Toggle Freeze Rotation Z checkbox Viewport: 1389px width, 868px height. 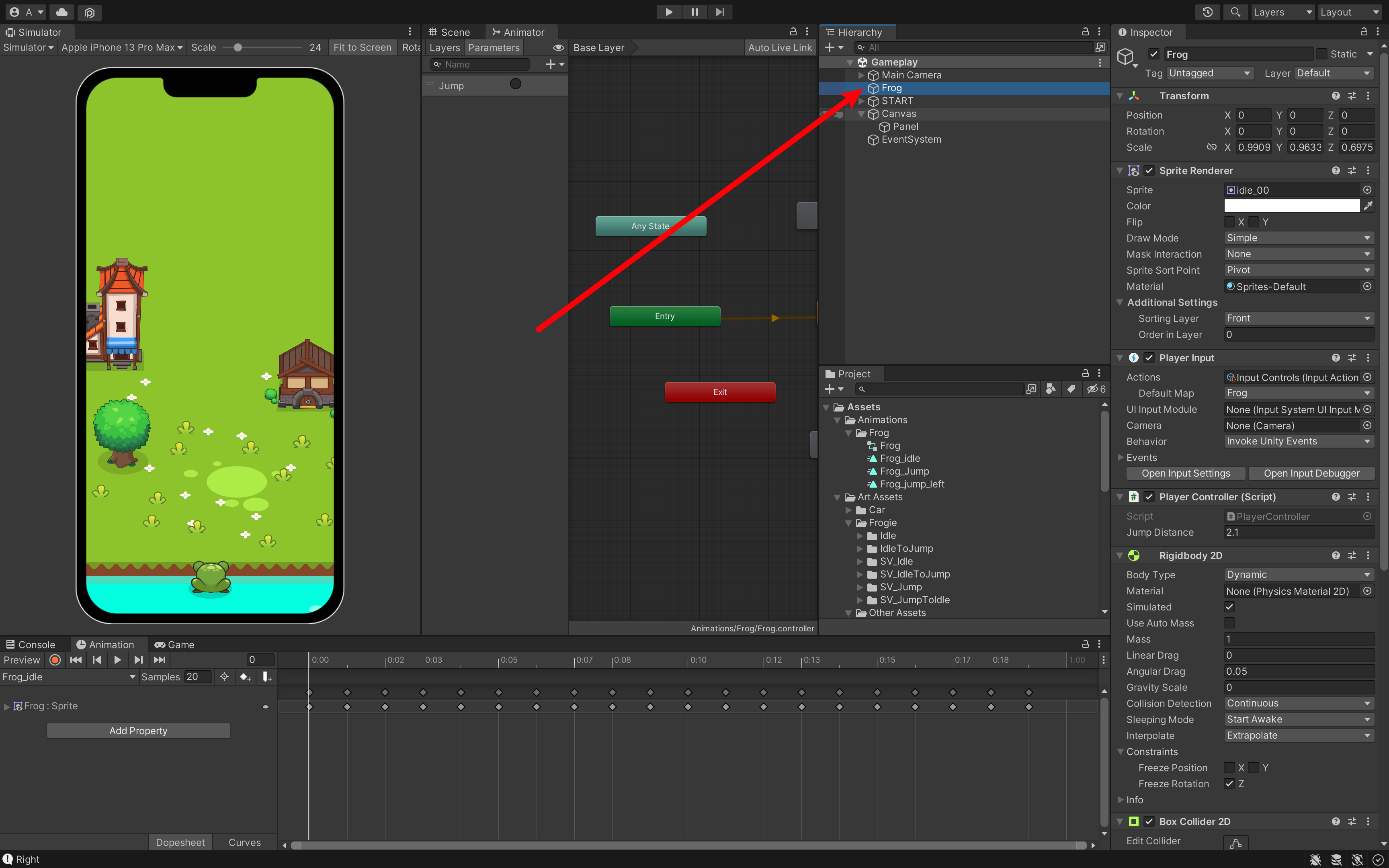pyautogui.click(x=1229, y=784)
